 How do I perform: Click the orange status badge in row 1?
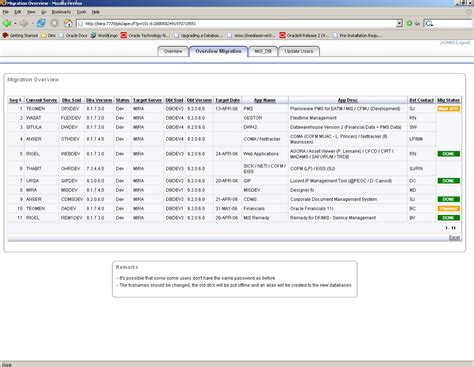pos(448,109)
